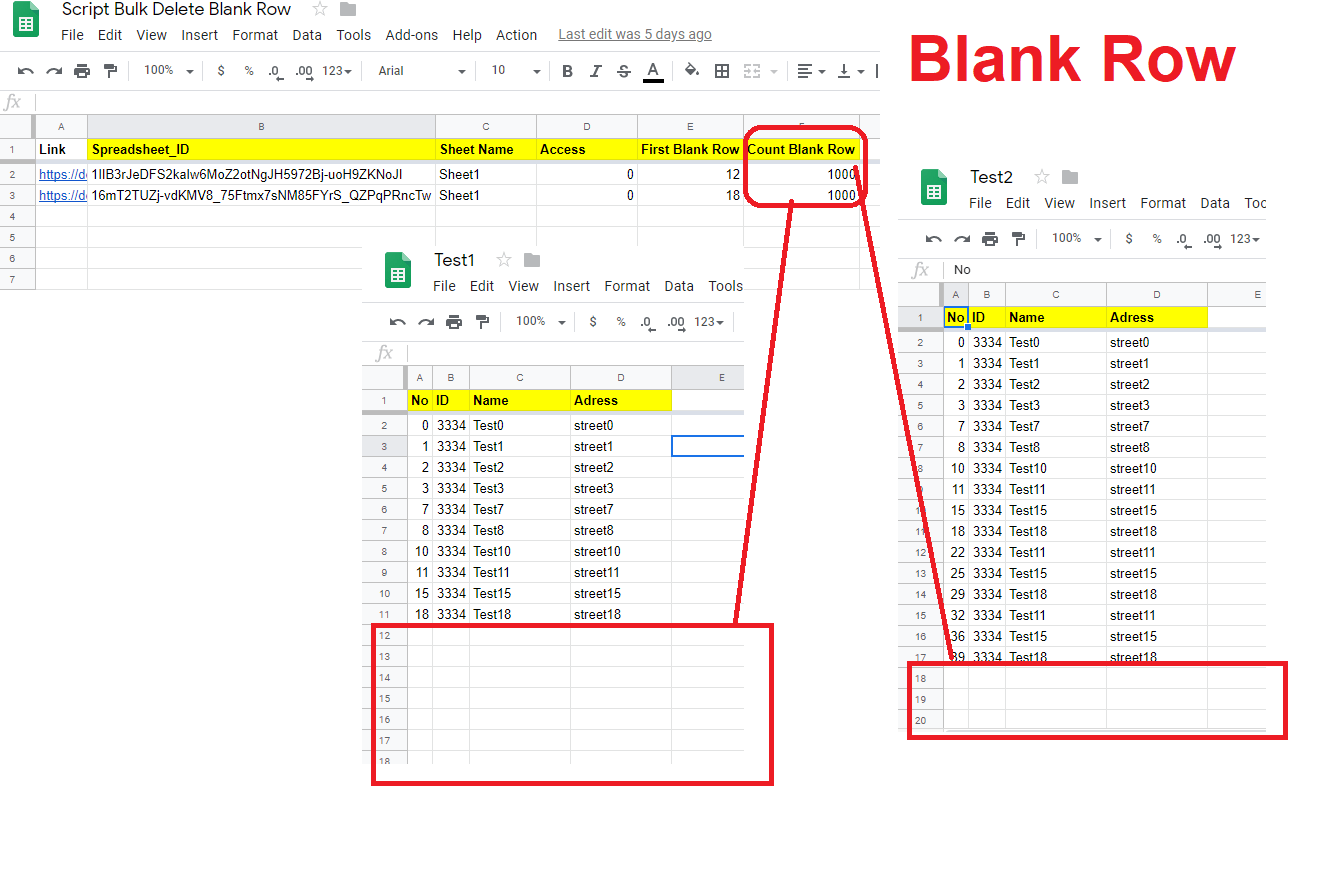The image size is (1330, 894).
Task: Format as currency in main toolbar
Action: coord(221,71)
